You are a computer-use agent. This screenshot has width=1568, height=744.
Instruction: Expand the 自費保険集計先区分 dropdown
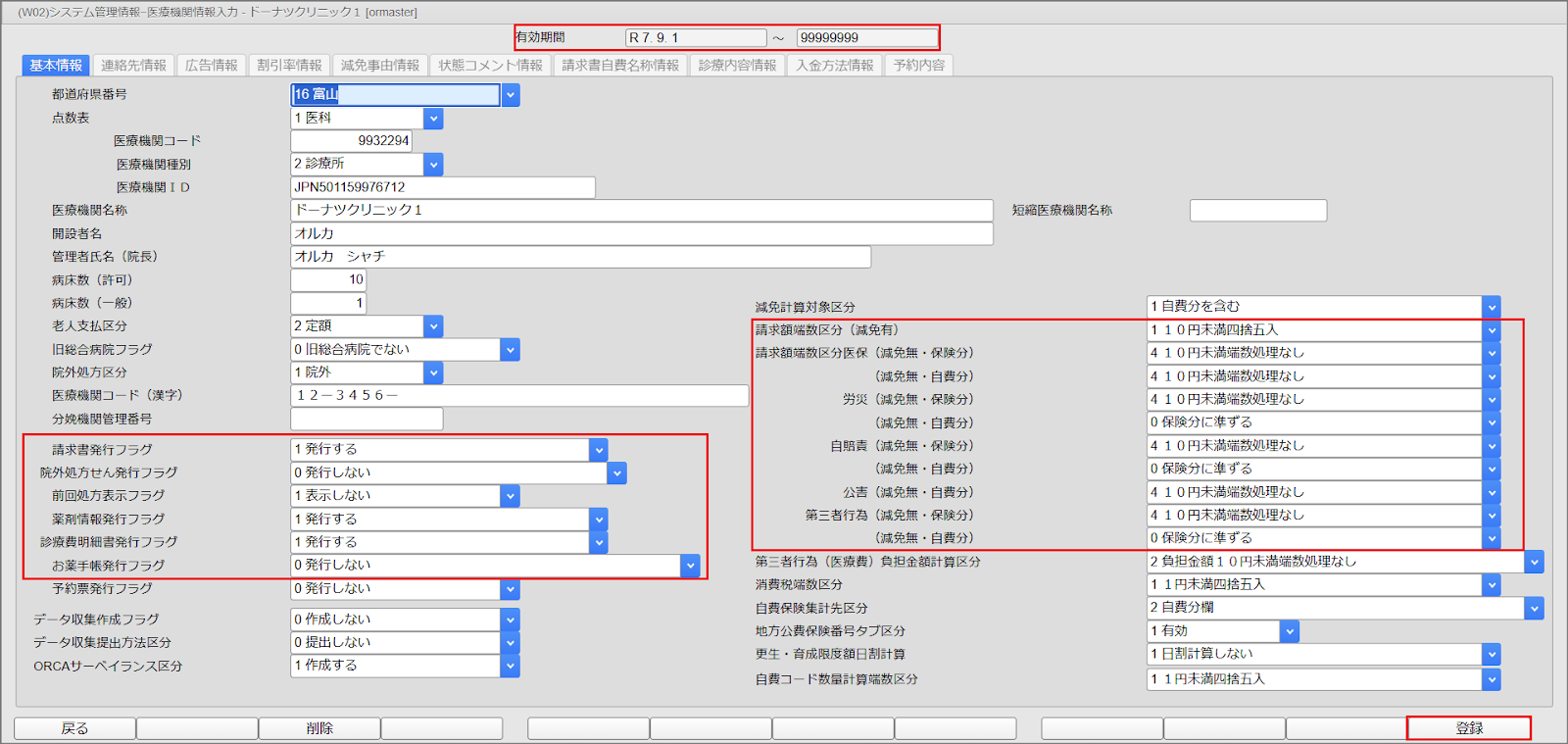[1535, 609]
